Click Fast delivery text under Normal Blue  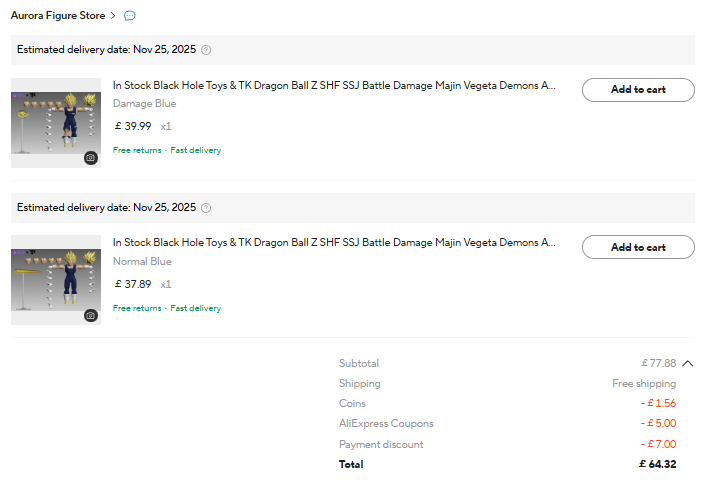pos(196,308)
